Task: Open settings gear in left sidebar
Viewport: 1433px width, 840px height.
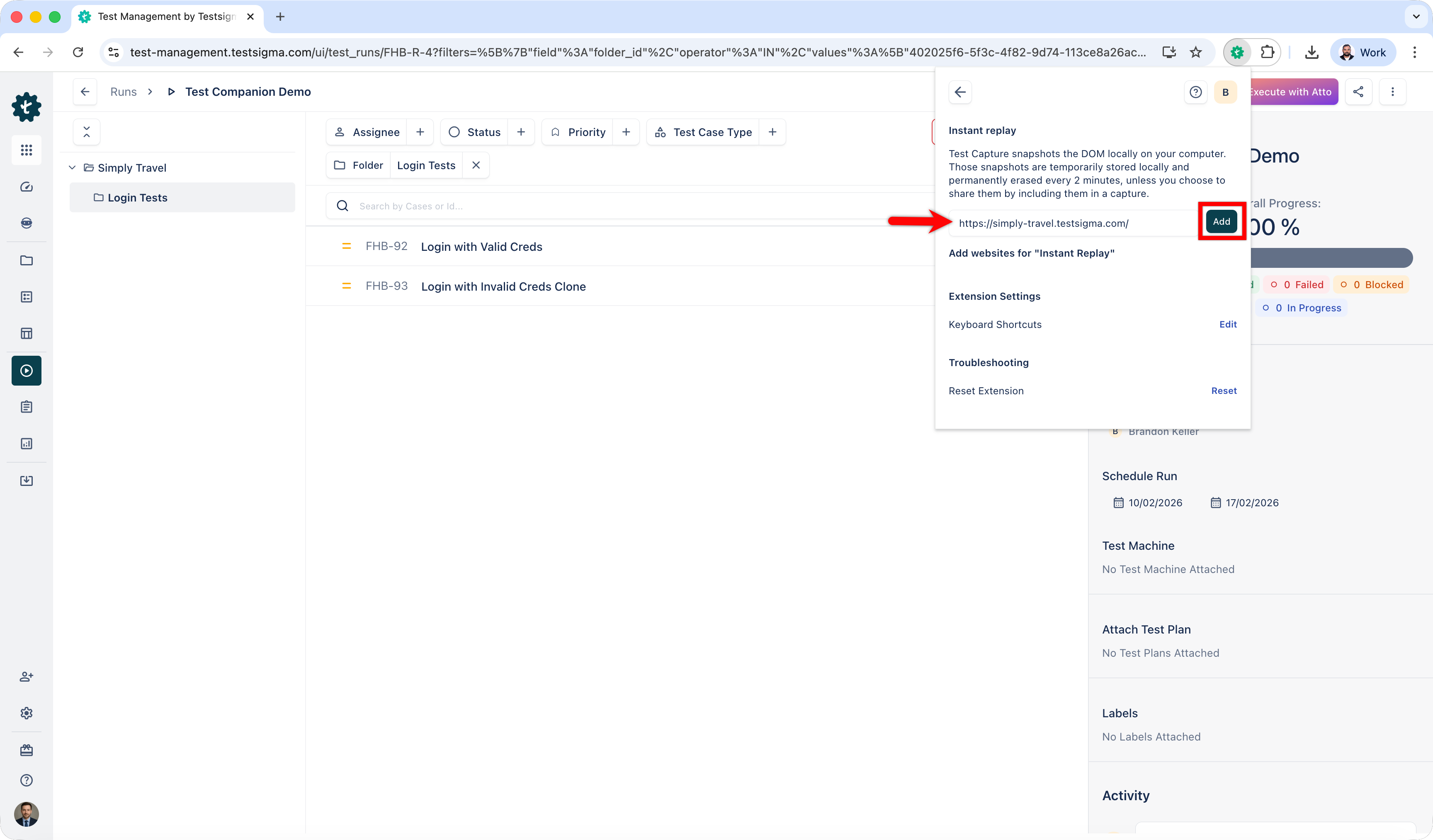Action: pyautogui.click(x=26, y=713)
